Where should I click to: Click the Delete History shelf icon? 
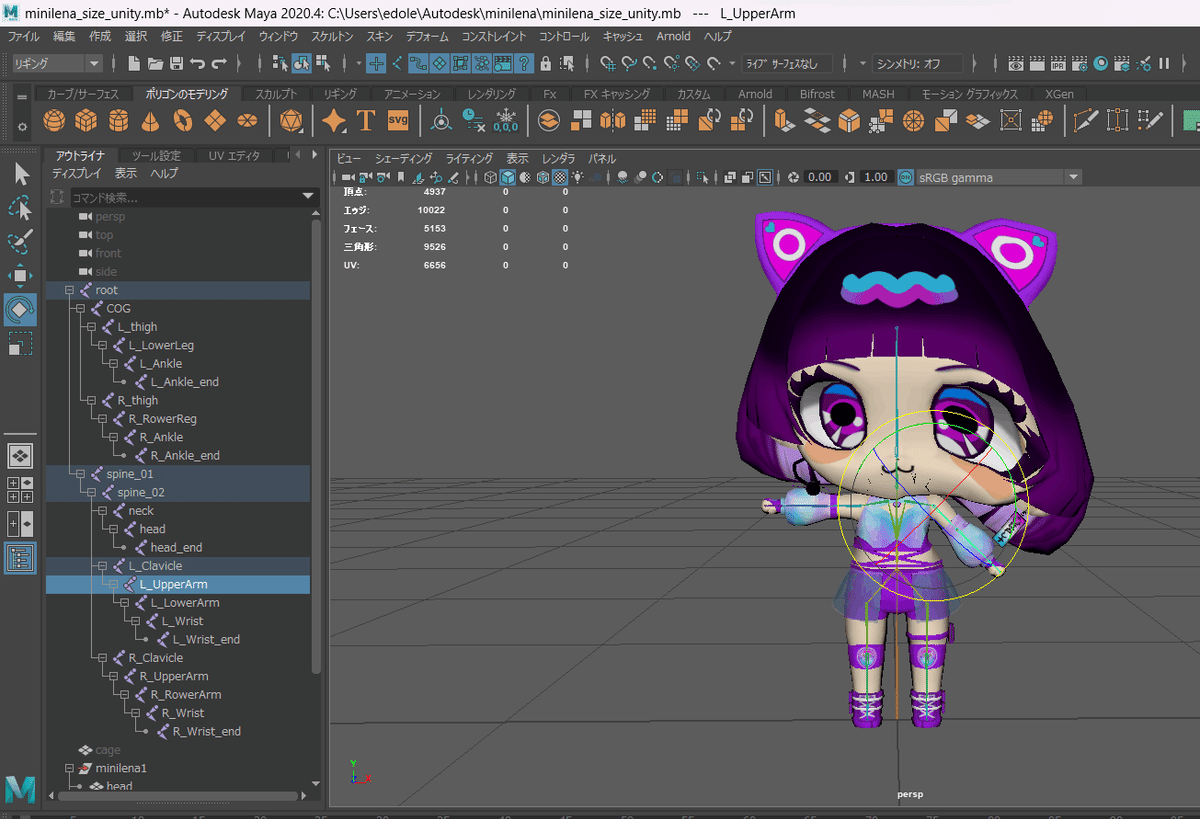[473, 121]
